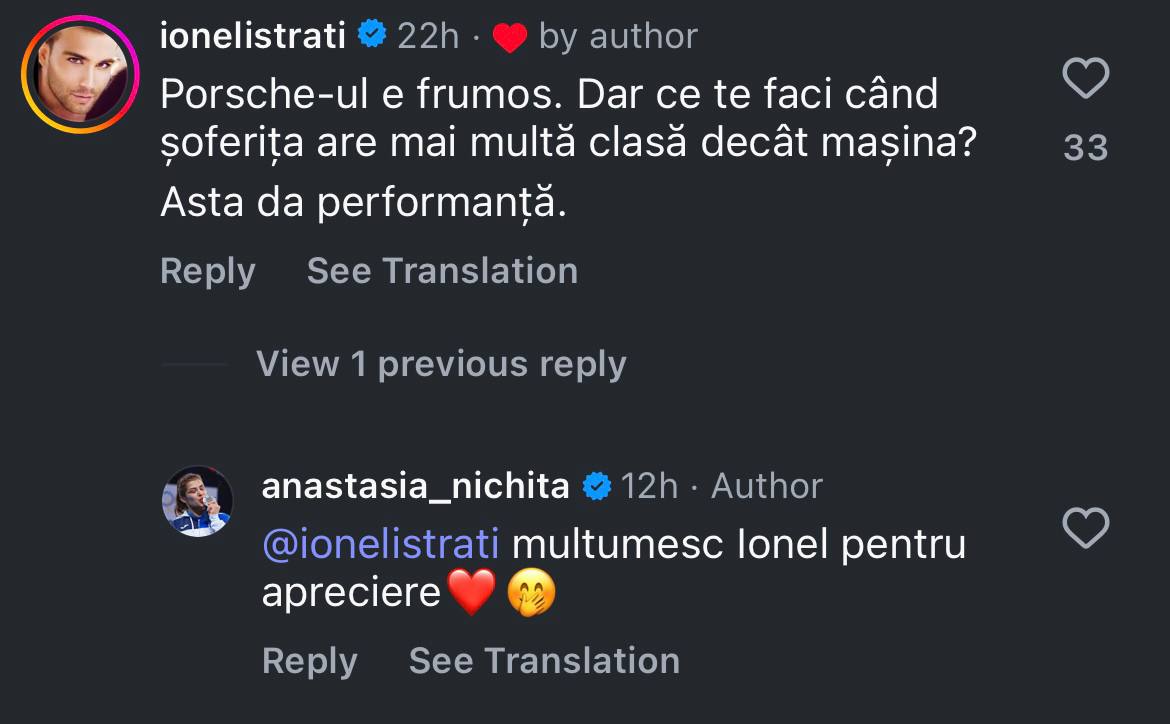
Task: Reply to anastasia_nichita's comment
Action: pos(309,661)
